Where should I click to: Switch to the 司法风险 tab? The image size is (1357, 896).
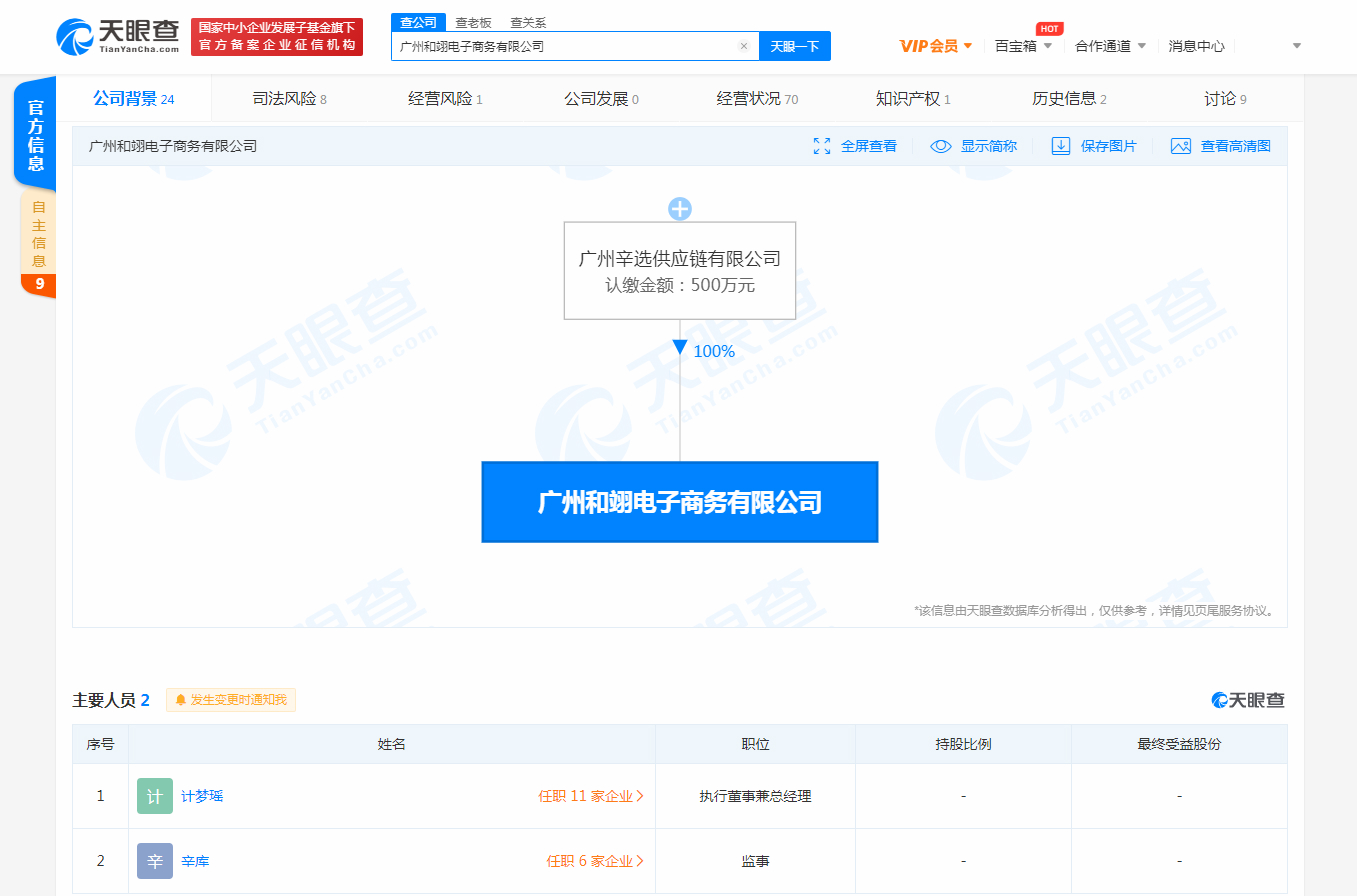tap(283, 98)
